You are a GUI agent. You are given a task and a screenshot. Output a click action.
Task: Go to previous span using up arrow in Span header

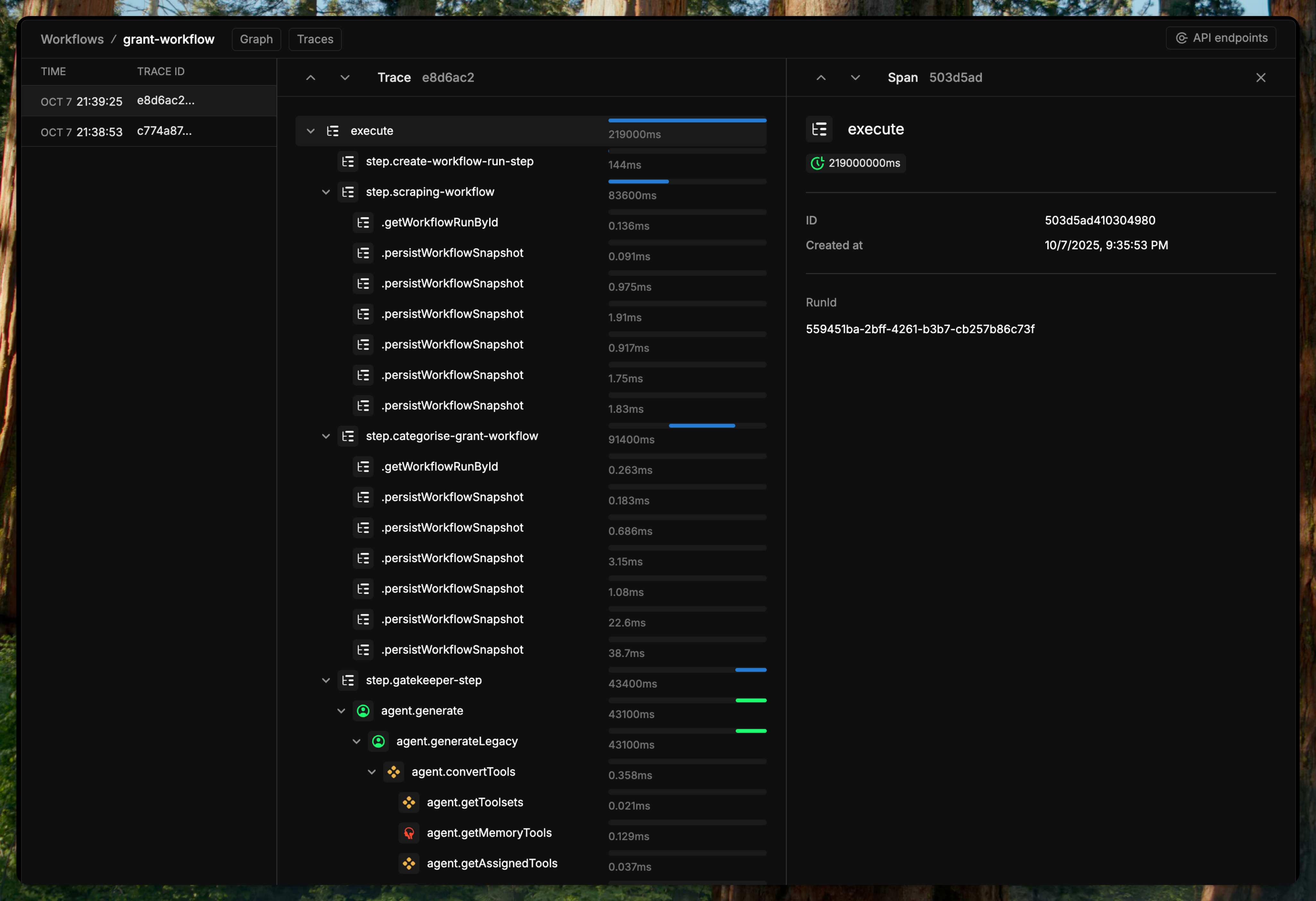[820, 78]
